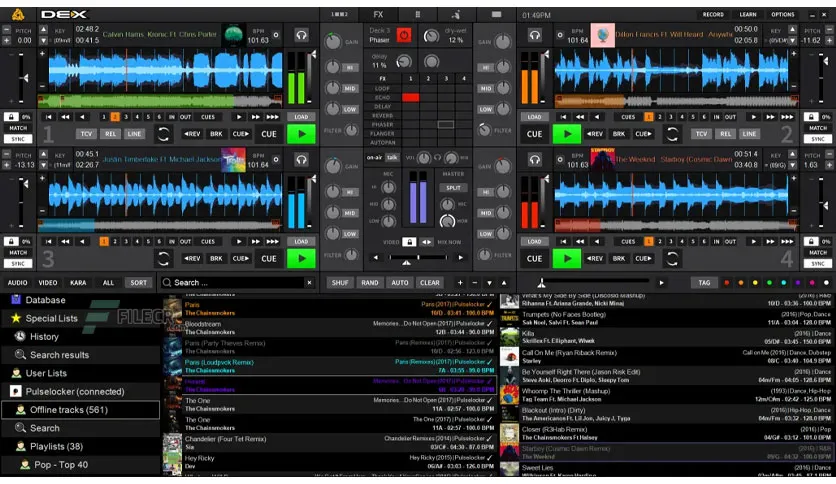This screenshot has height=484, width=836.
Task: Toggle the video crossfader lock icon
Action: [408, 242]
